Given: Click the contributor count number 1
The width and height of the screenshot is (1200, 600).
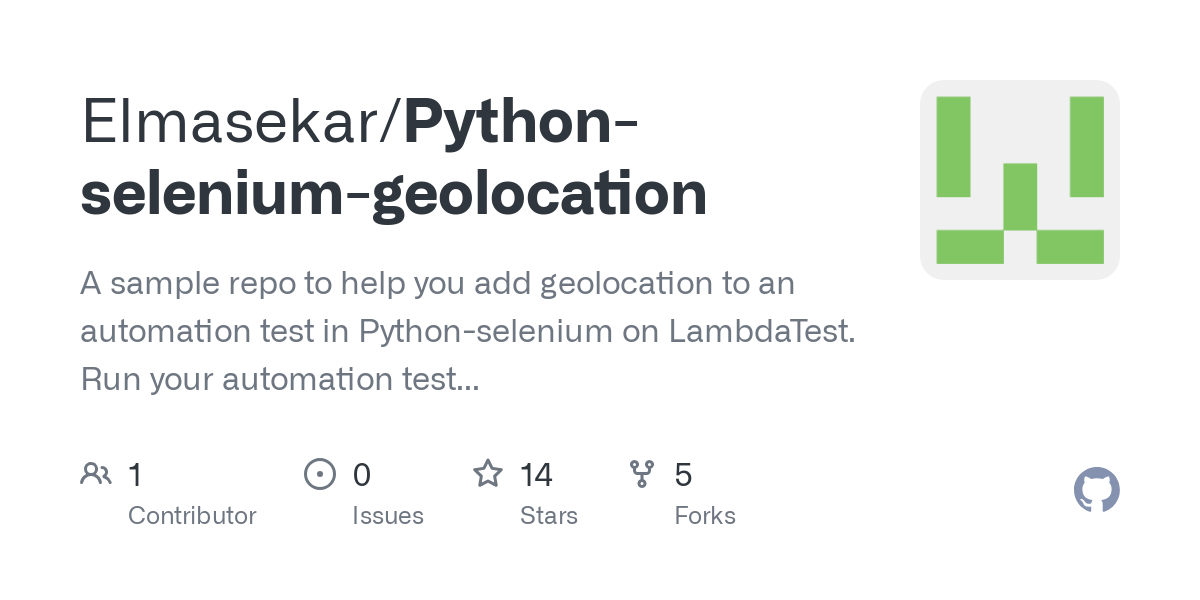Looking at the screenshot, I should tap(135, 474).
